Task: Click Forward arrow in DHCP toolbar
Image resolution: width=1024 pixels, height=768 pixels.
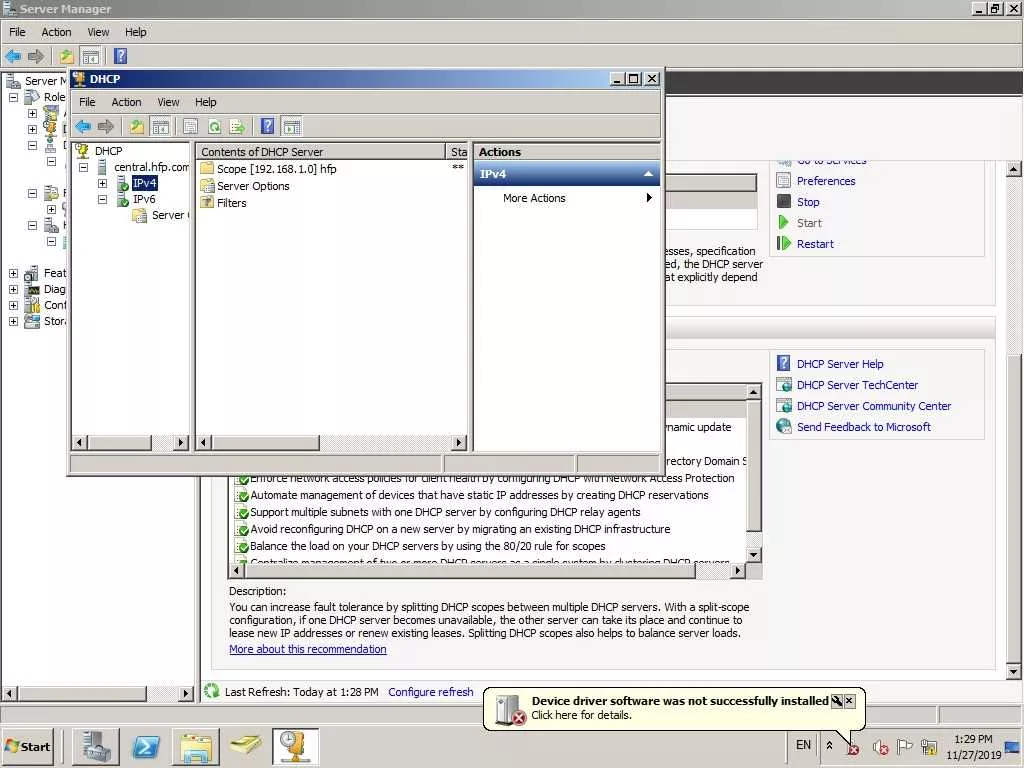Action: 106,126
